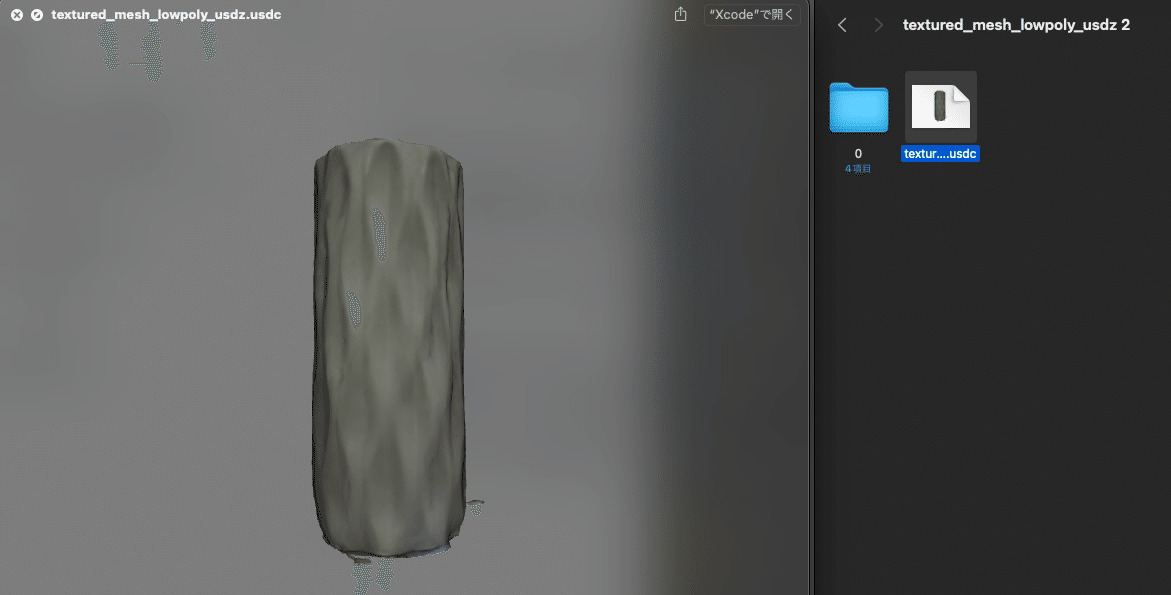Viewport: 1171px width, 595px height.
Task: Click the folder label 0
Action: pyautogui.click(x=858, y=154)
